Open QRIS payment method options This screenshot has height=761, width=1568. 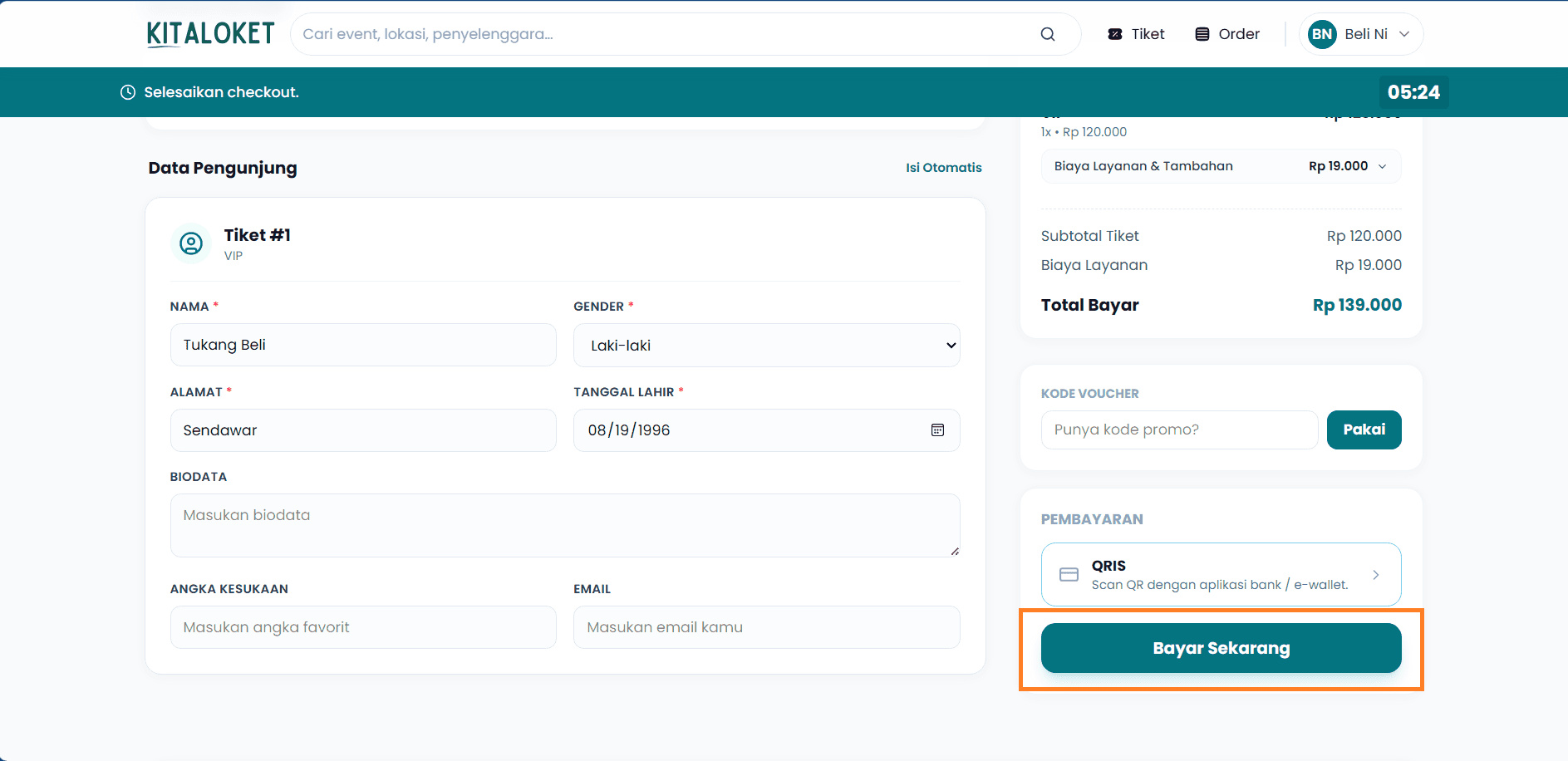1221,575
